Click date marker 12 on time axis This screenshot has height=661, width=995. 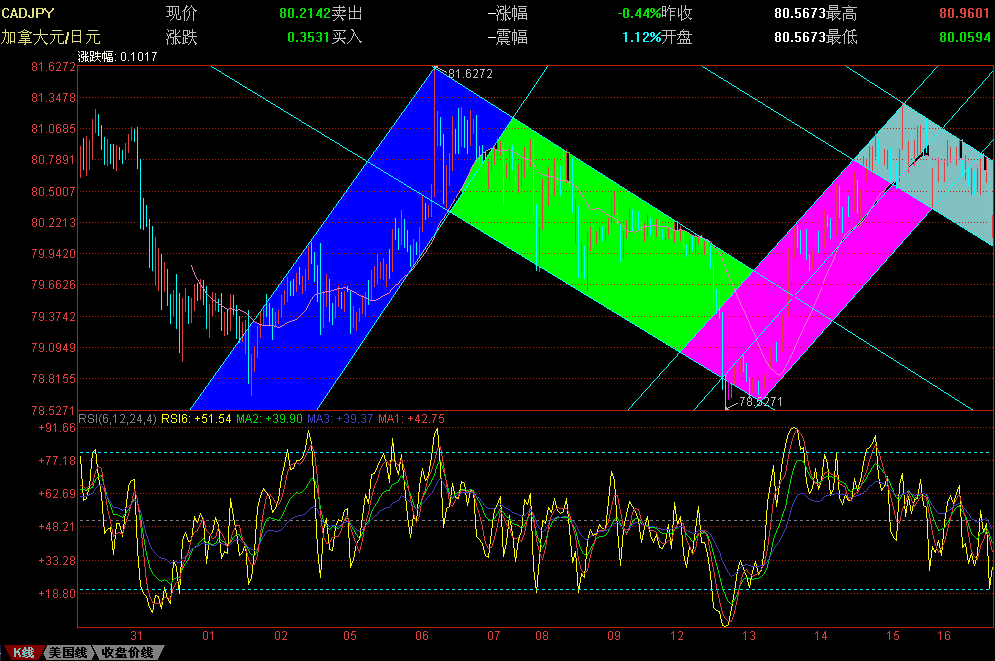pos(677,636)
